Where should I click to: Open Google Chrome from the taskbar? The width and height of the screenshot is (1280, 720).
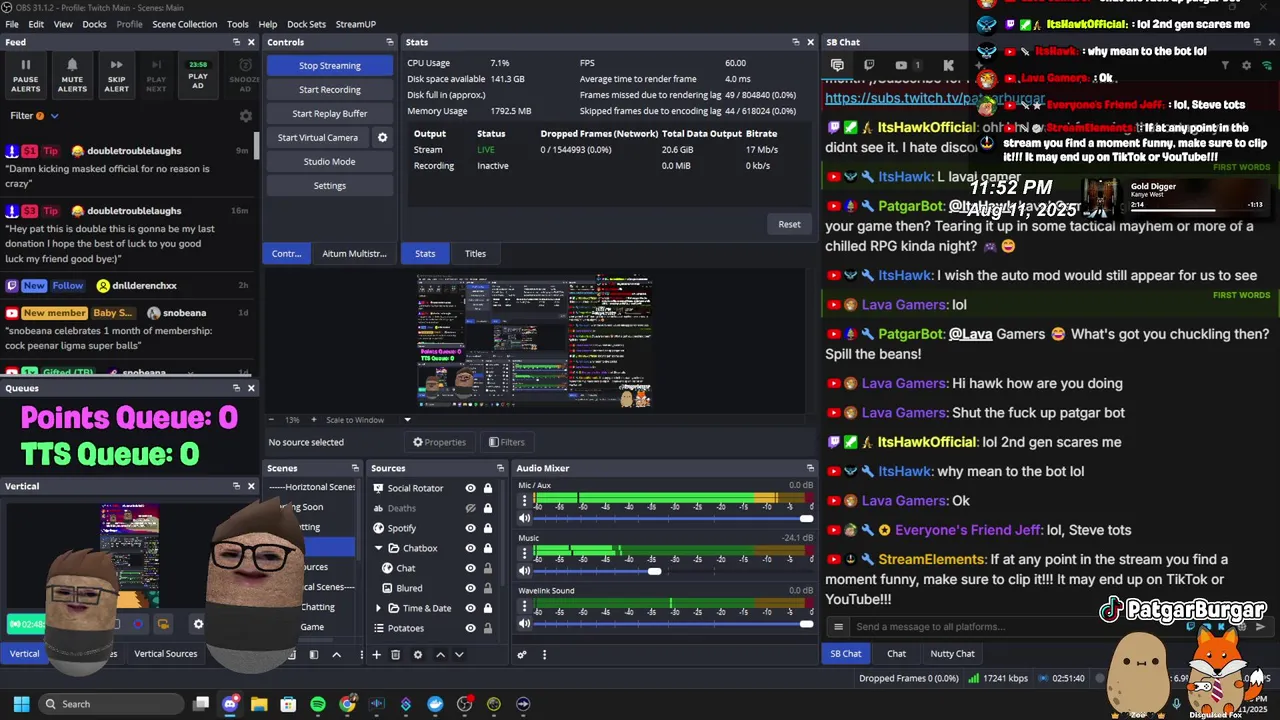[x=347, y=704]
